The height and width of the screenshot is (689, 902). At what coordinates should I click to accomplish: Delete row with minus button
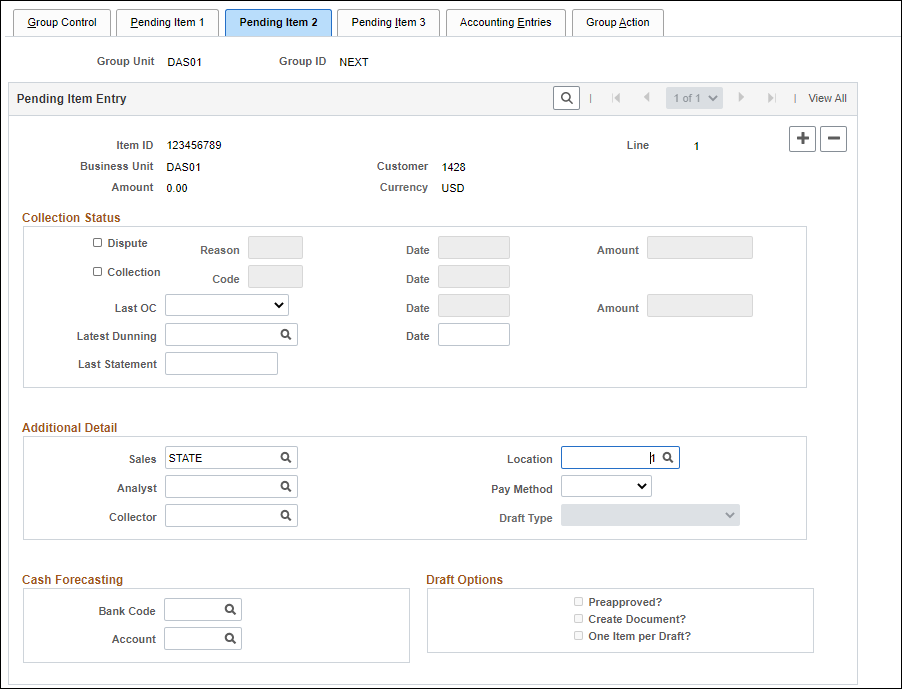coord(834,139)
